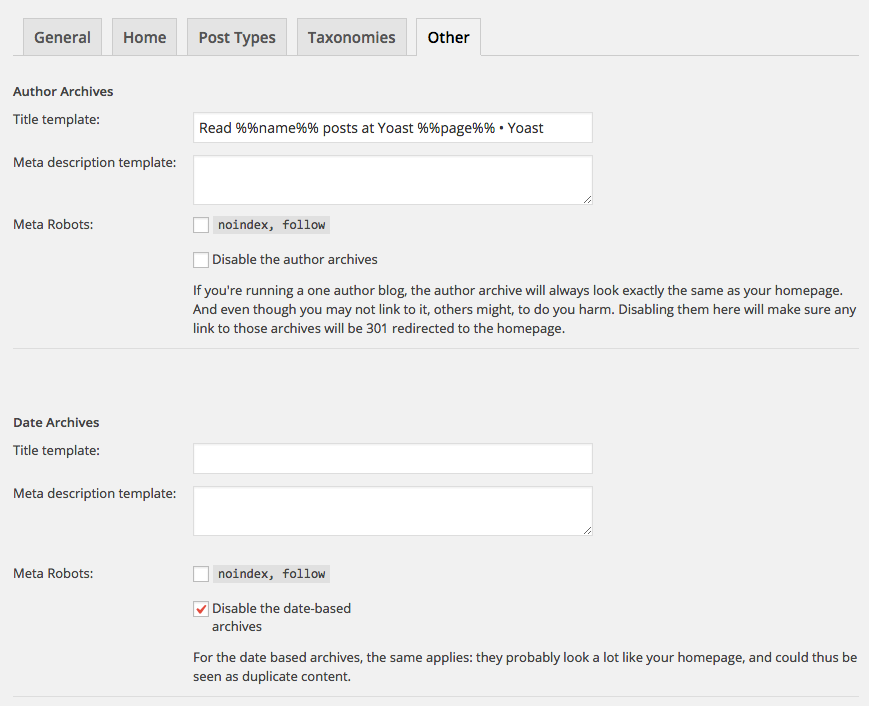Click the Disable the author archives label

click(x=294, y=259)
